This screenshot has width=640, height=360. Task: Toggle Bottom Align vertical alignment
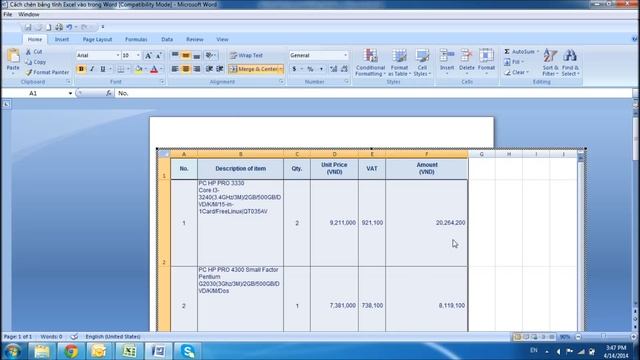(x=196, y=55)
